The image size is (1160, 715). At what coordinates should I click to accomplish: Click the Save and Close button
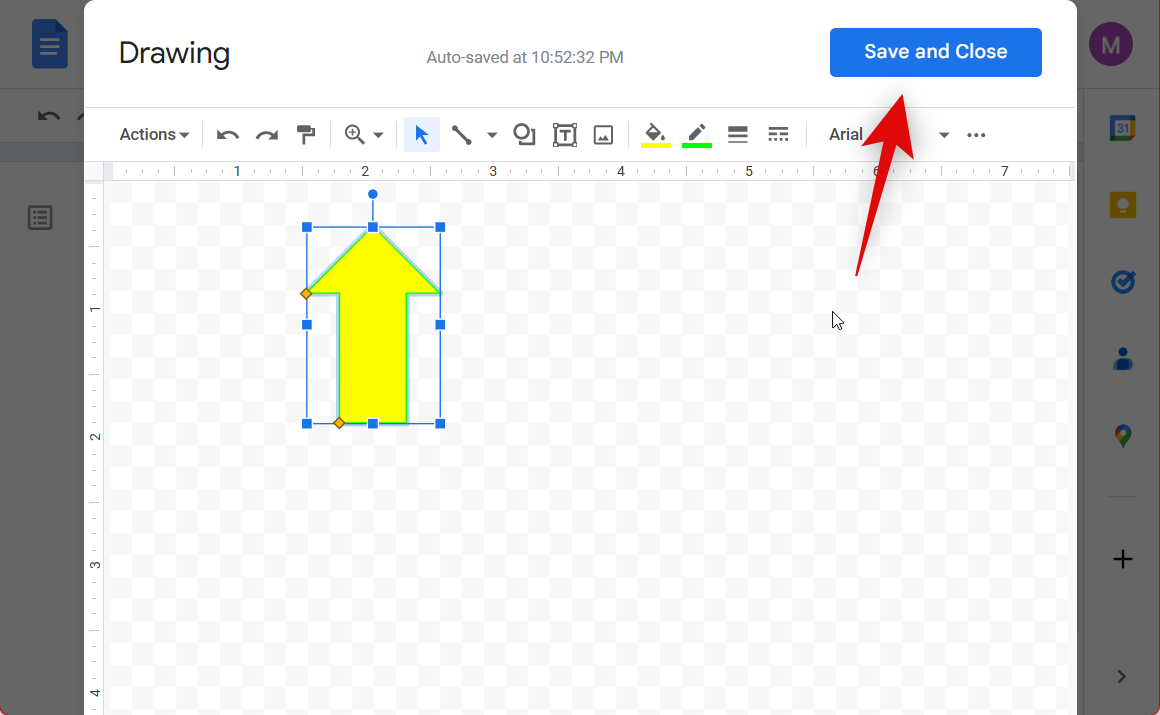[x=935, y=52]
